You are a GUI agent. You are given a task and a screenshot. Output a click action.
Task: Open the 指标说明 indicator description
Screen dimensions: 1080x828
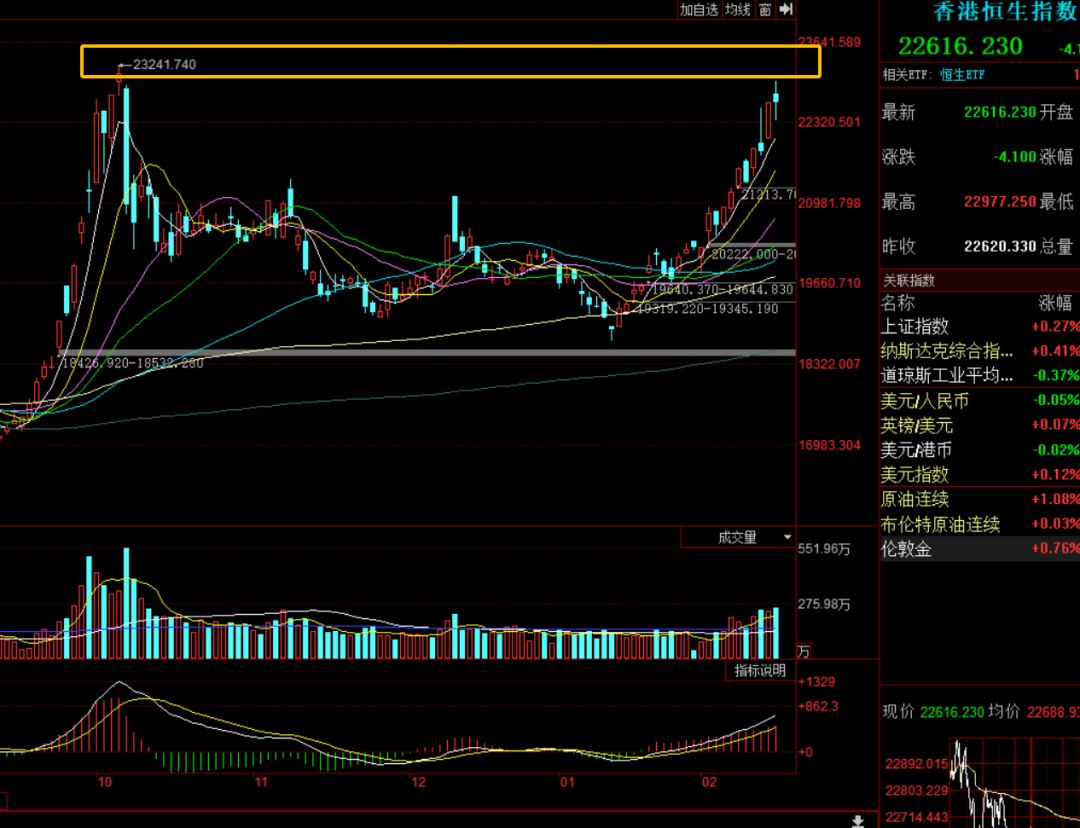(x=760, y=670)
